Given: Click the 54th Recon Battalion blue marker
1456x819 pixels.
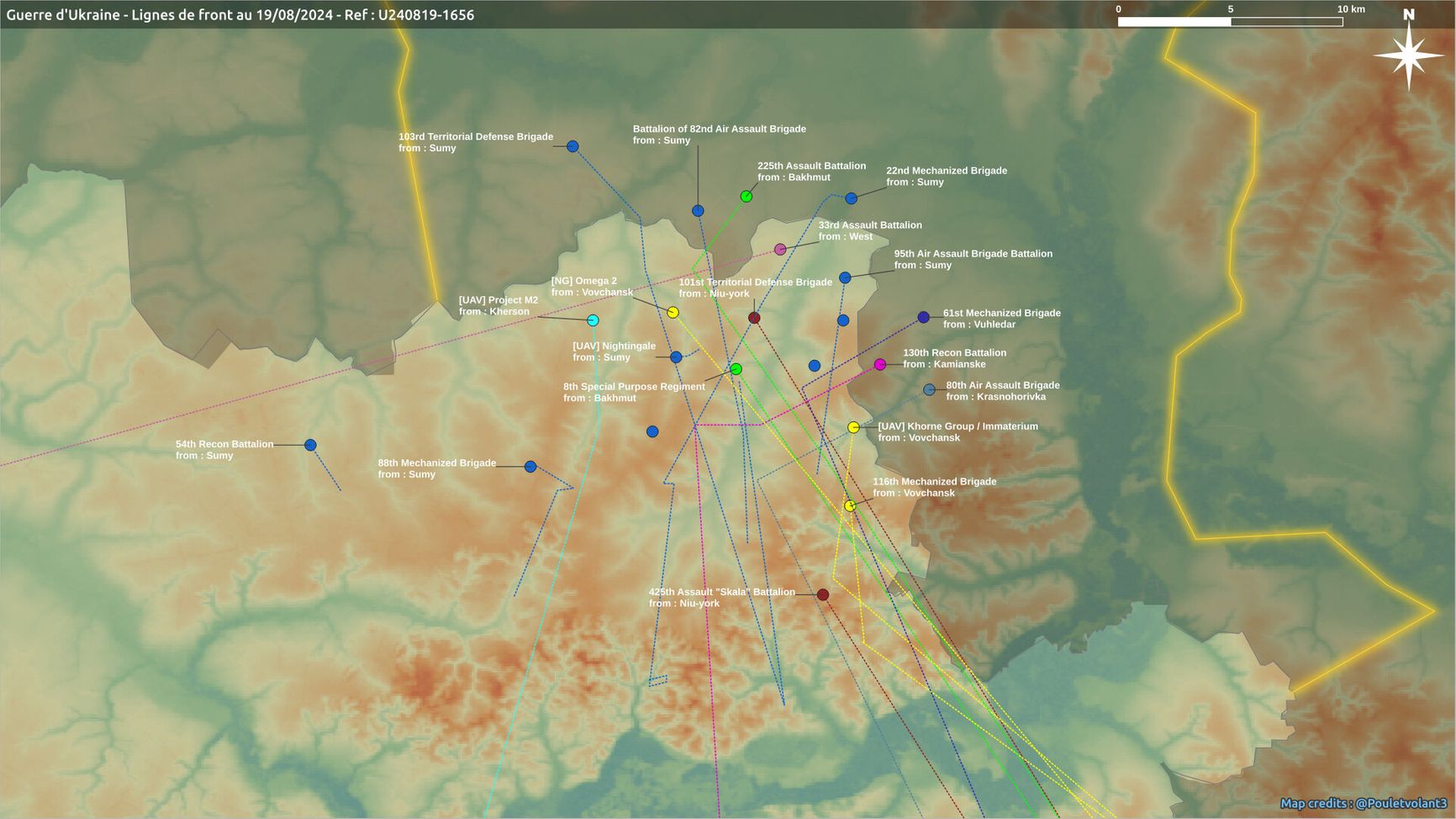Looking at the screenshot, I should (x=310, y=445).
